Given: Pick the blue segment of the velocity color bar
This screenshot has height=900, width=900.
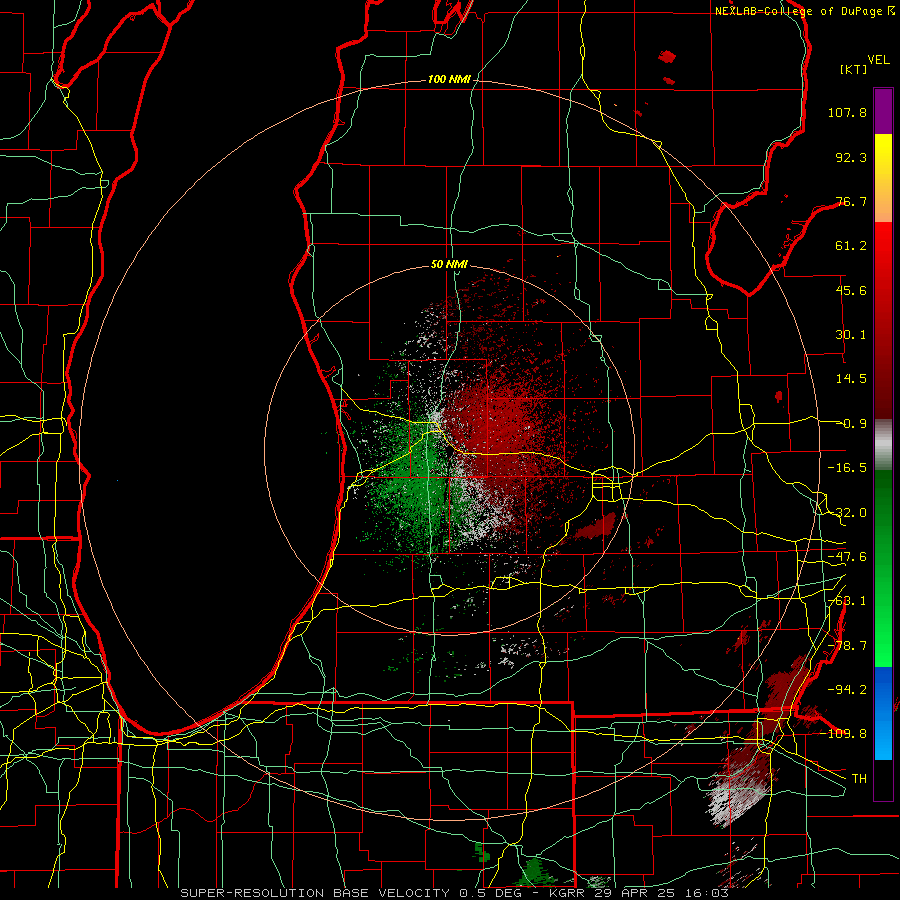Looking at the screenshot, I should coord(883,713).
